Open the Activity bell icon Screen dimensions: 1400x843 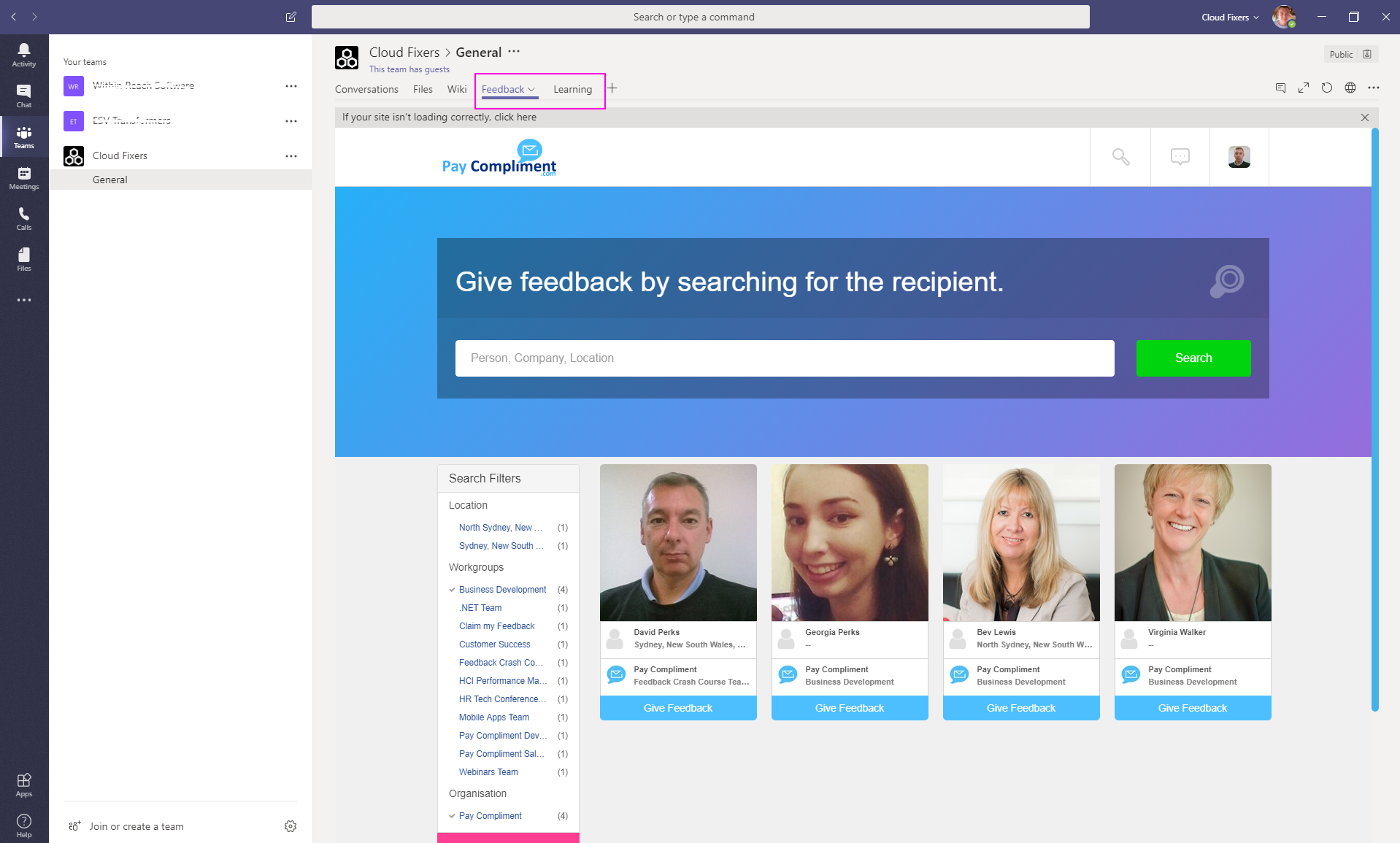click(24, 55)
